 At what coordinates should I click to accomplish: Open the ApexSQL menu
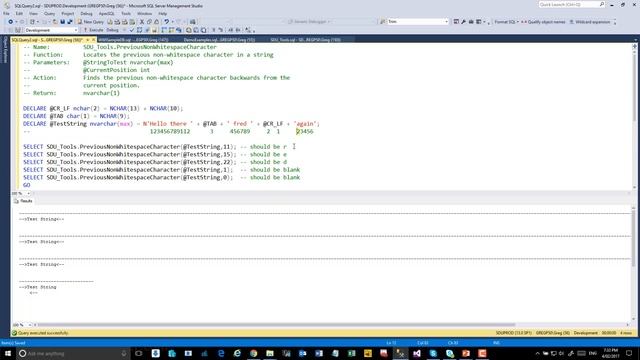pos(107,13)
